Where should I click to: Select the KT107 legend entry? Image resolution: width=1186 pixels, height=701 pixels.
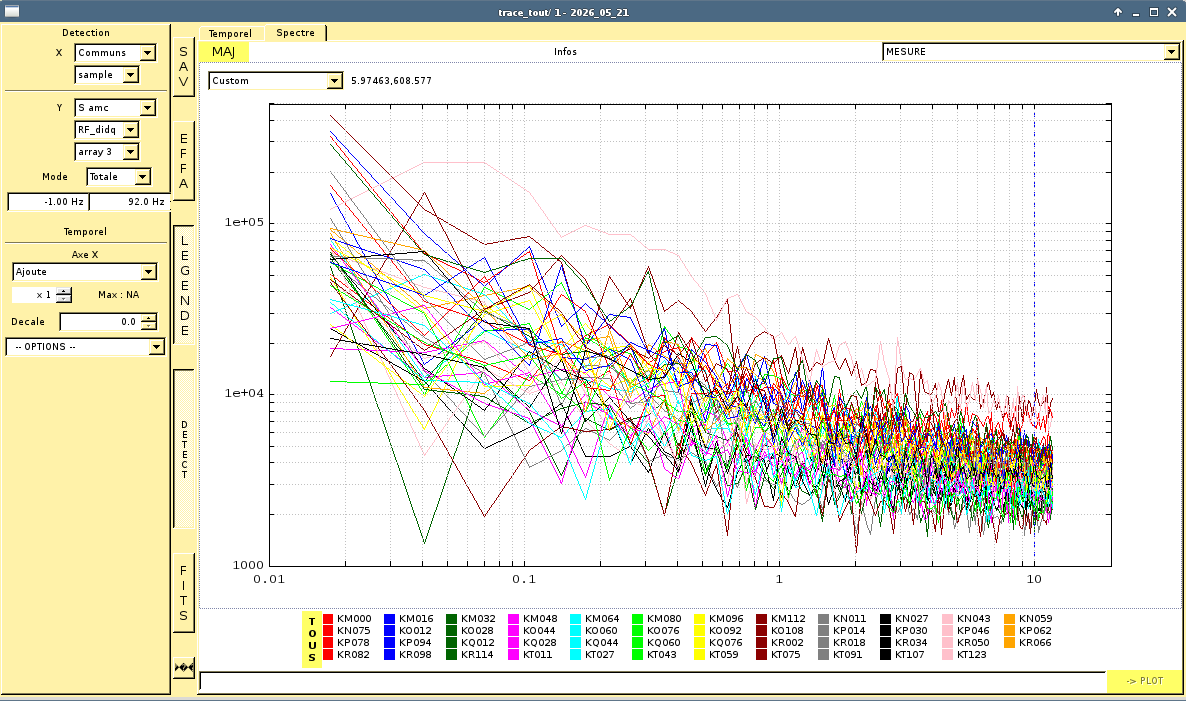pyautogui.click(x=910, y=655)
